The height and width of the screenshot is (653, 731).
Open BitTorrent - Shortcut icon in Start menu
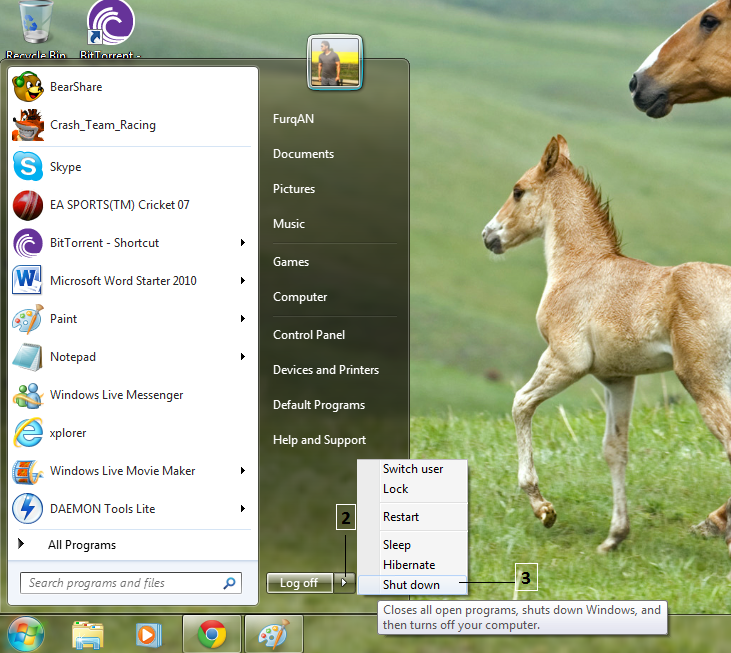pos(28,243)
